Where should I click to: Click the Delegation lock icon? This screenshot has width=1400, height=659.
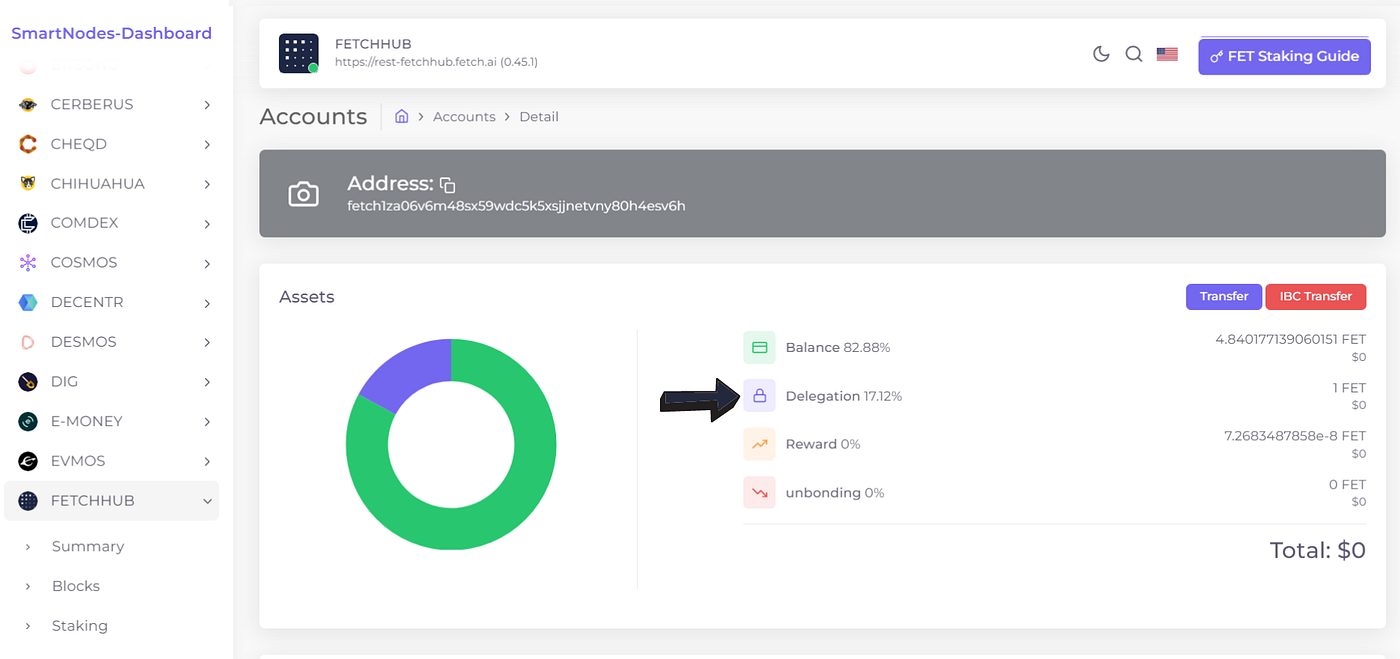759,396
